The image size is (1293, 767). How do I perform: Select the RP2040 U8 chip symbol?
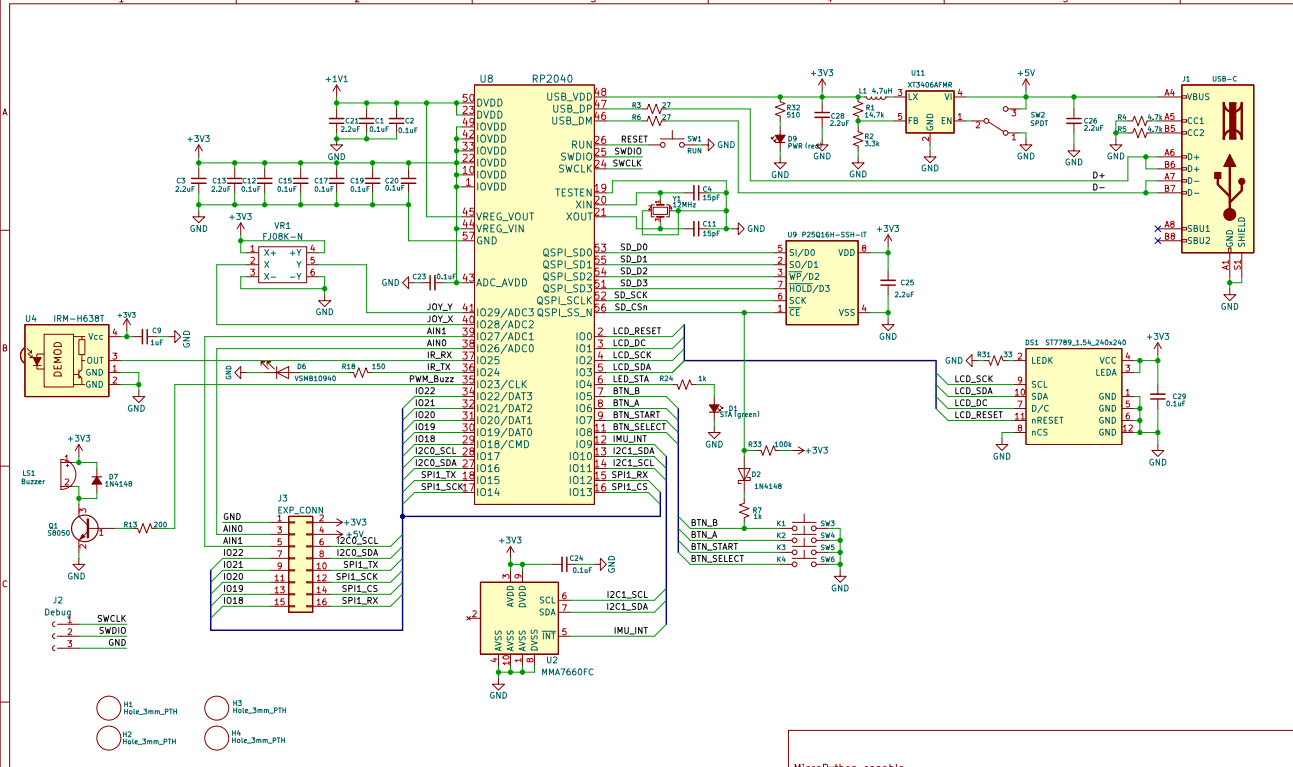click(x=534, y=294)
